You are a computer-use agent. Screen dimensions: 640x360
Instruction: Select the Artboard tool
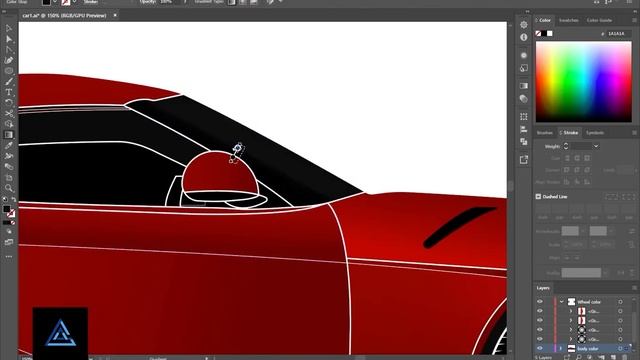coord(9,178)
